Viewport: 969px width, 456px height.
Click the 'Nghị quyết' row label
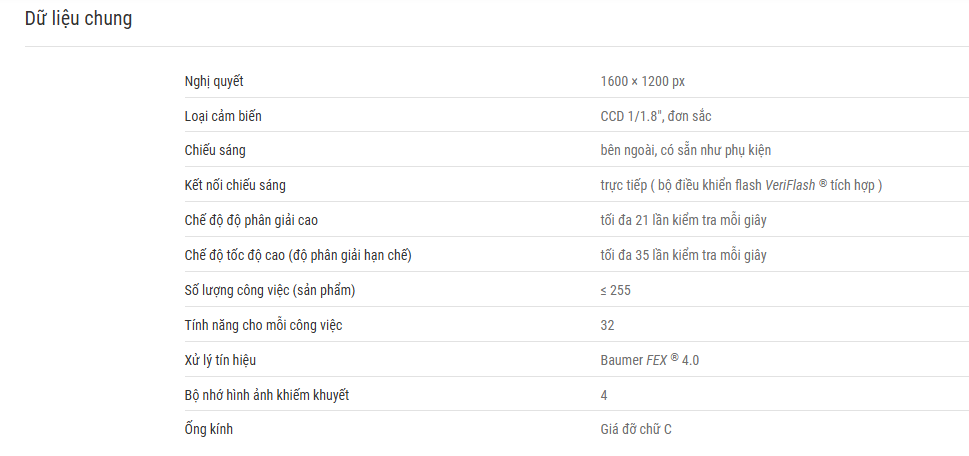(214, 82)
